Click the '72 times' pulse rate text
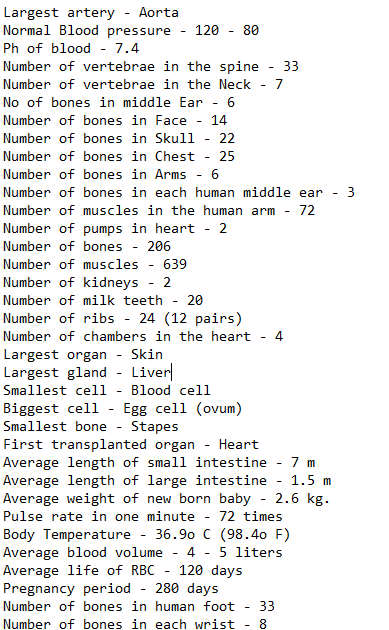 [x=251, y=516]
